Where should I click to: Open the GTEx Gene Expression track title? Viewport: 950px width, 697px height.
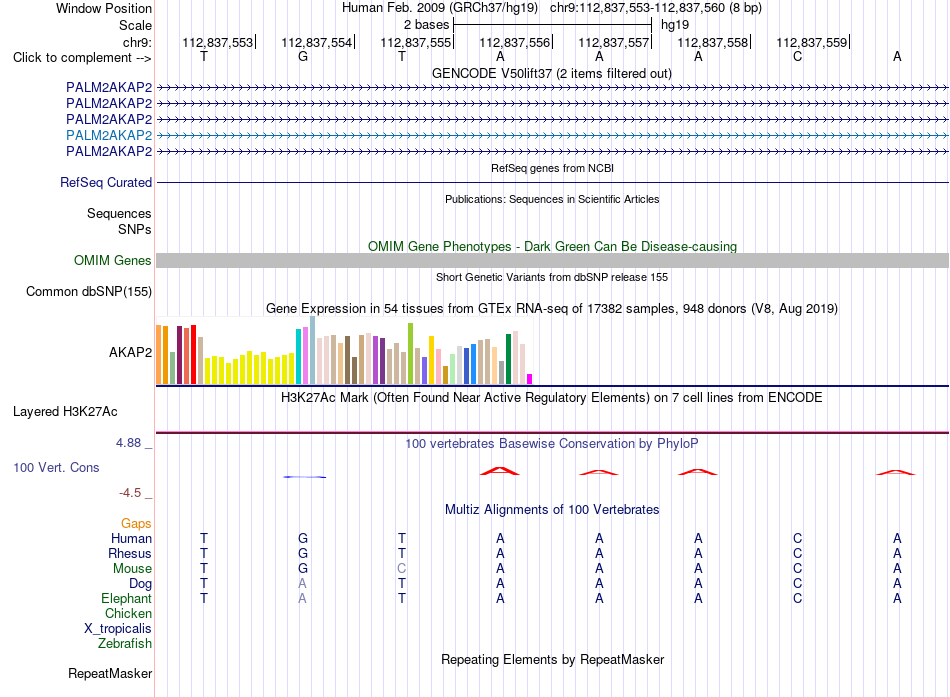(x=551, y=308)
